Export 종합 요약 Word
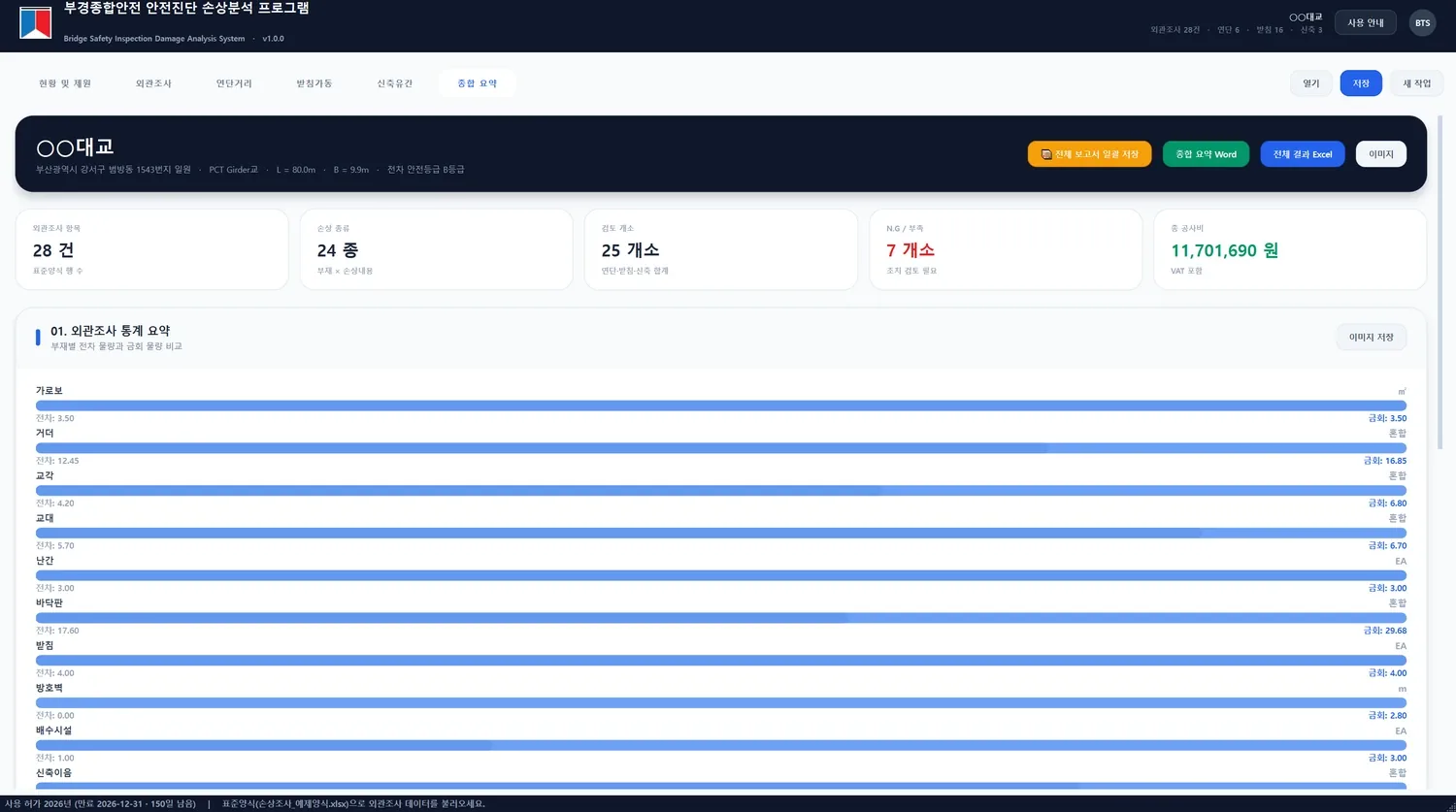The height and width of the screenshot is (812, 1456). pyautogui.click(x=1207, y=154)
